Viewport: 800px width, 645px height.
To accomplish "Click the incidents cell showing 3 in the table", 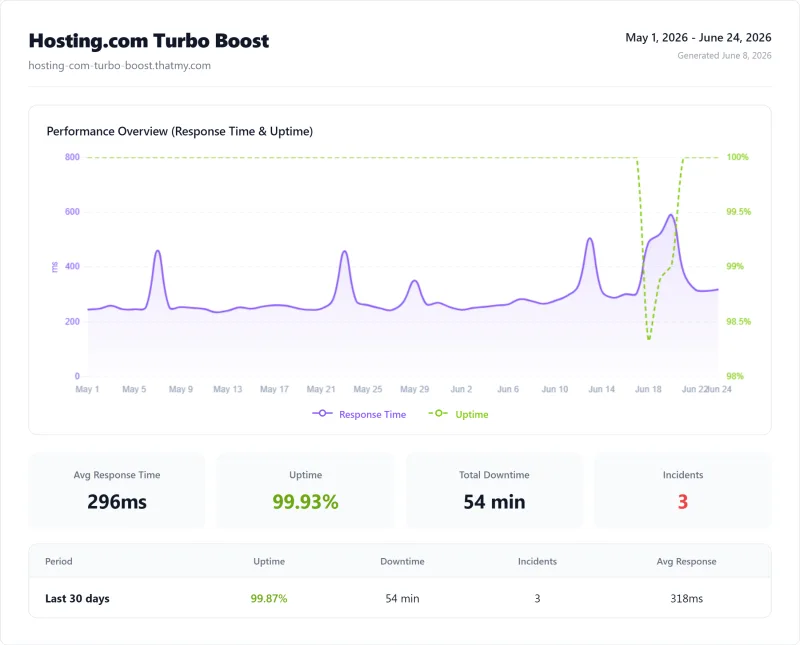I will click(537, 599).
